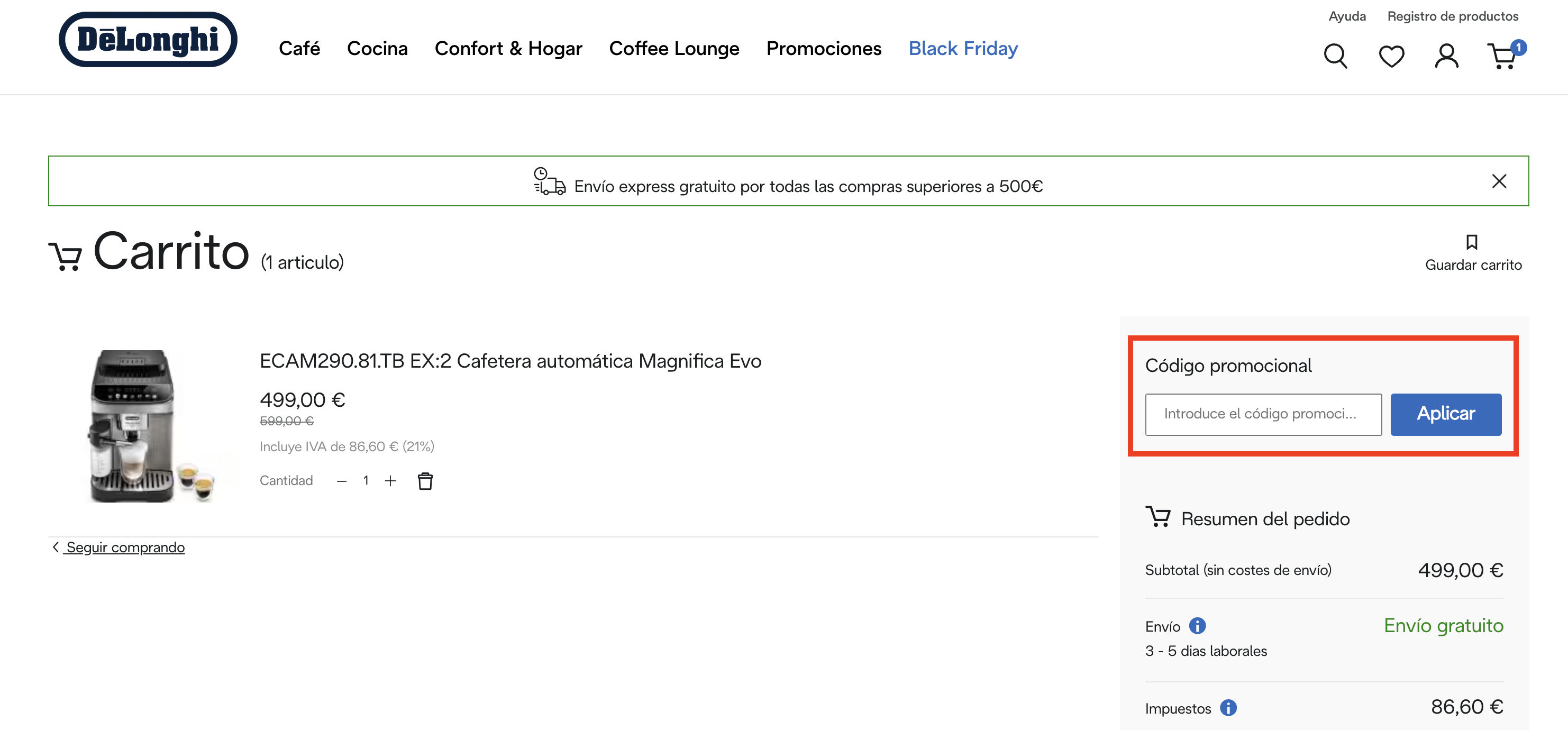The height and width of the screenshot is (730, 1568).
Task: Open the cart icon with badge
Action: 1506,55
